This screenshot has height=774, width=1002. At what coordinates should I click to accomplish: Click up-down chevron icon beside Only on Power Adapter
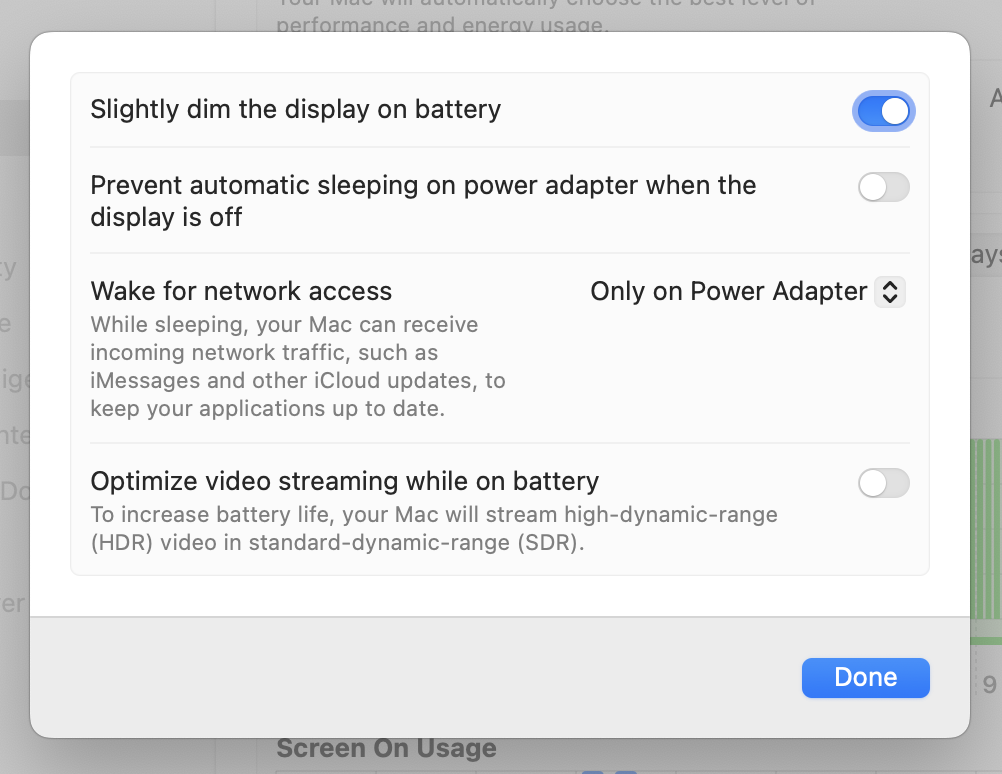click(x=890, y=291)
